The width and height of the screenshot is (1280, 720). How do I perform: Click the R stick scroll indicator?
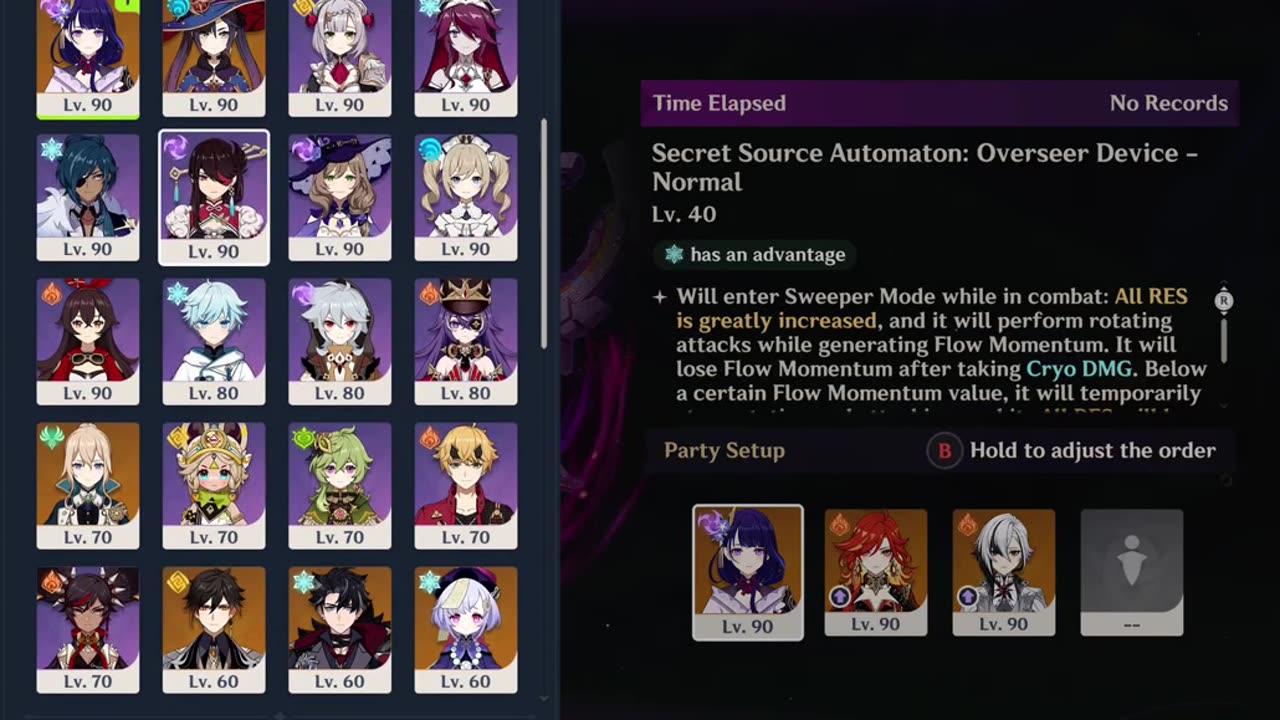click(x=1224, y=300)
